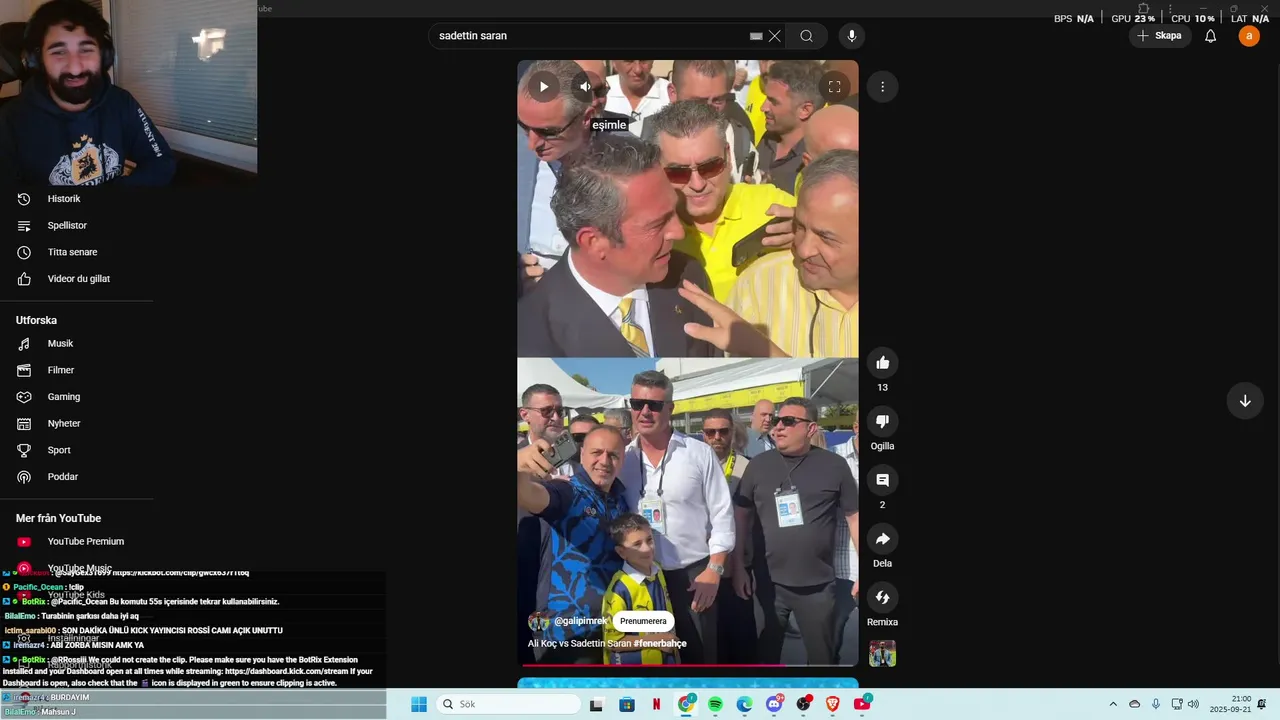
Task: Open Microsoft Edge from taskbar
Action: coord(744,704)
